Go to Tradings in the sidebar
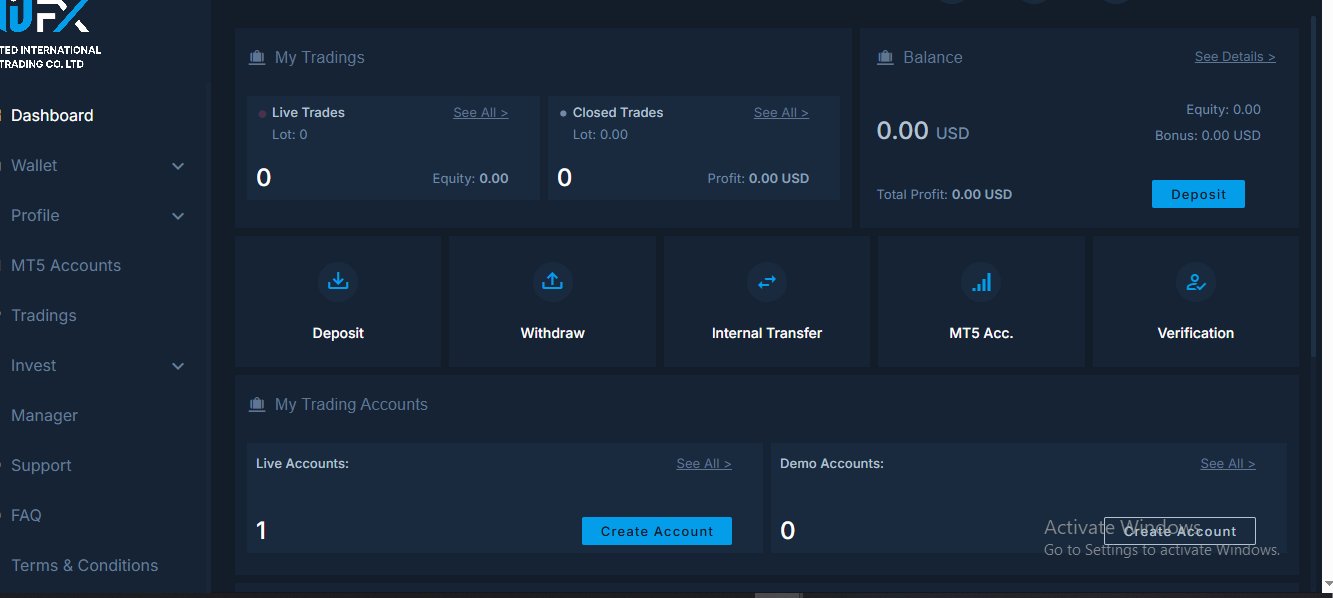Viewport: 1333px width, 598px height. click(x=44, y=316)
